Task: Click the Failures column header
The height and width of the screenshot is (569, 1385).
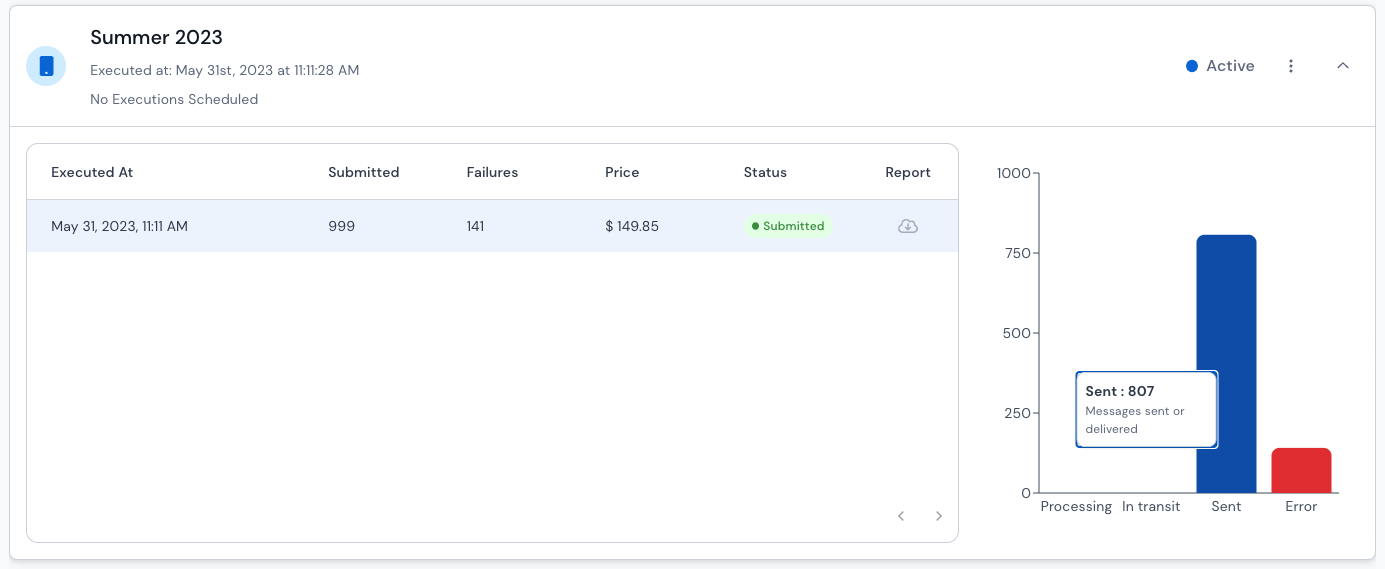Action: 492,172
